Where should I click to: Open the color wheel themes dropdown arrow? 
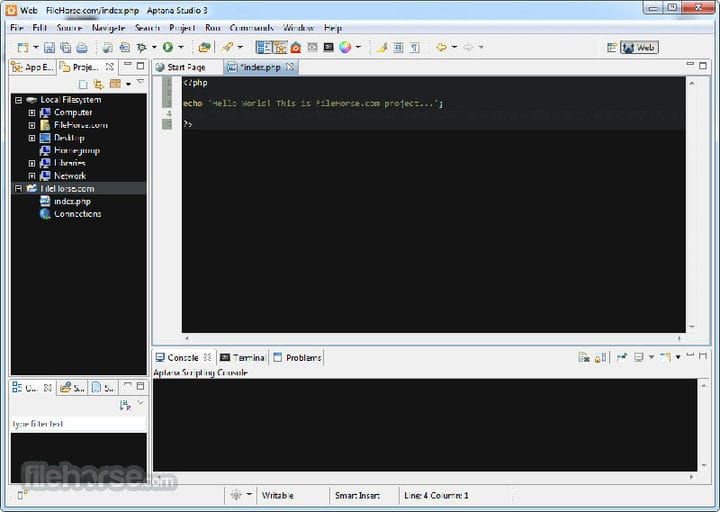pos(358,47)
